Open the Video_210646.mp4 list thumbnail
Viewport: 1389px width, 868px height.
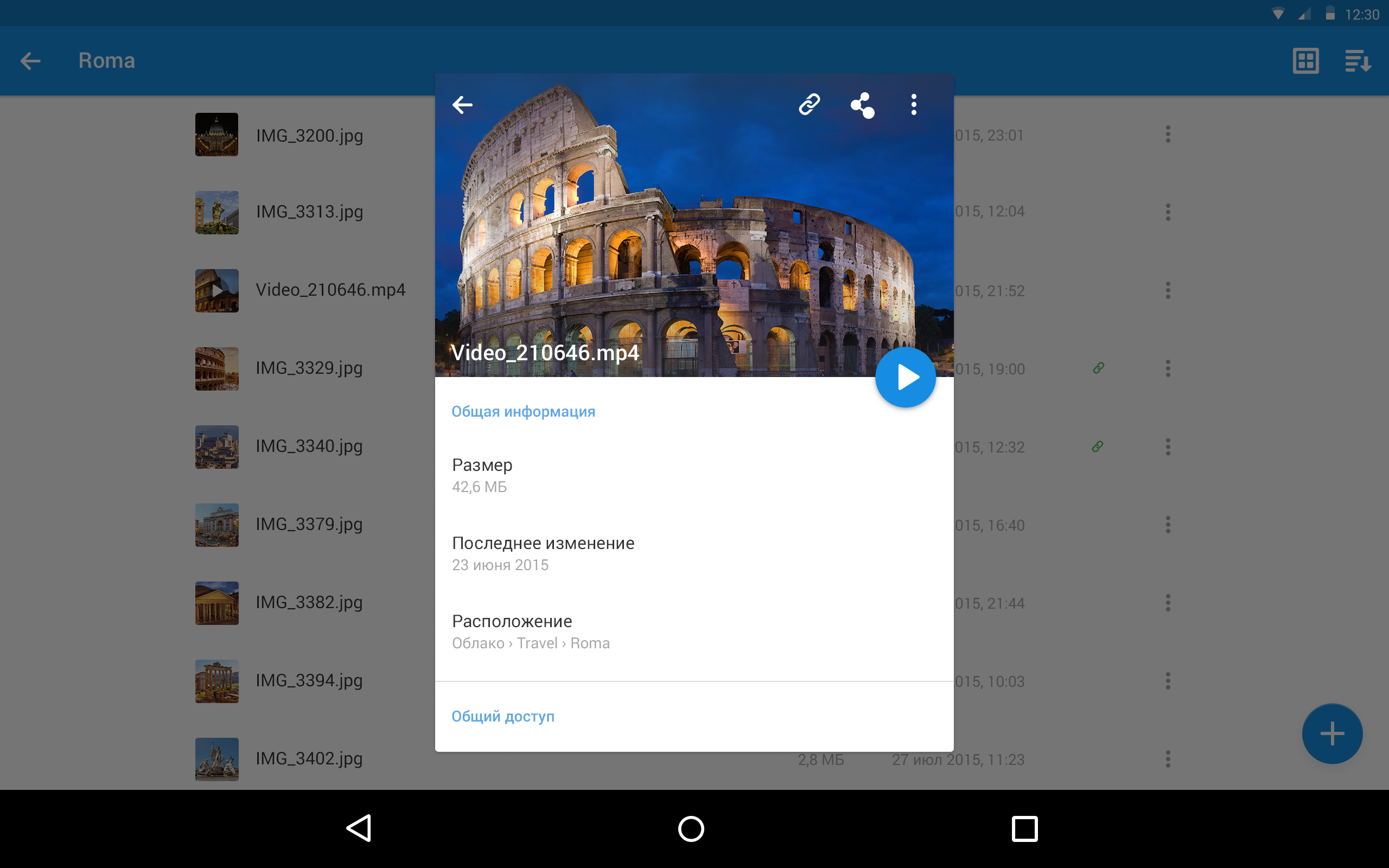[x=216, y=290]
